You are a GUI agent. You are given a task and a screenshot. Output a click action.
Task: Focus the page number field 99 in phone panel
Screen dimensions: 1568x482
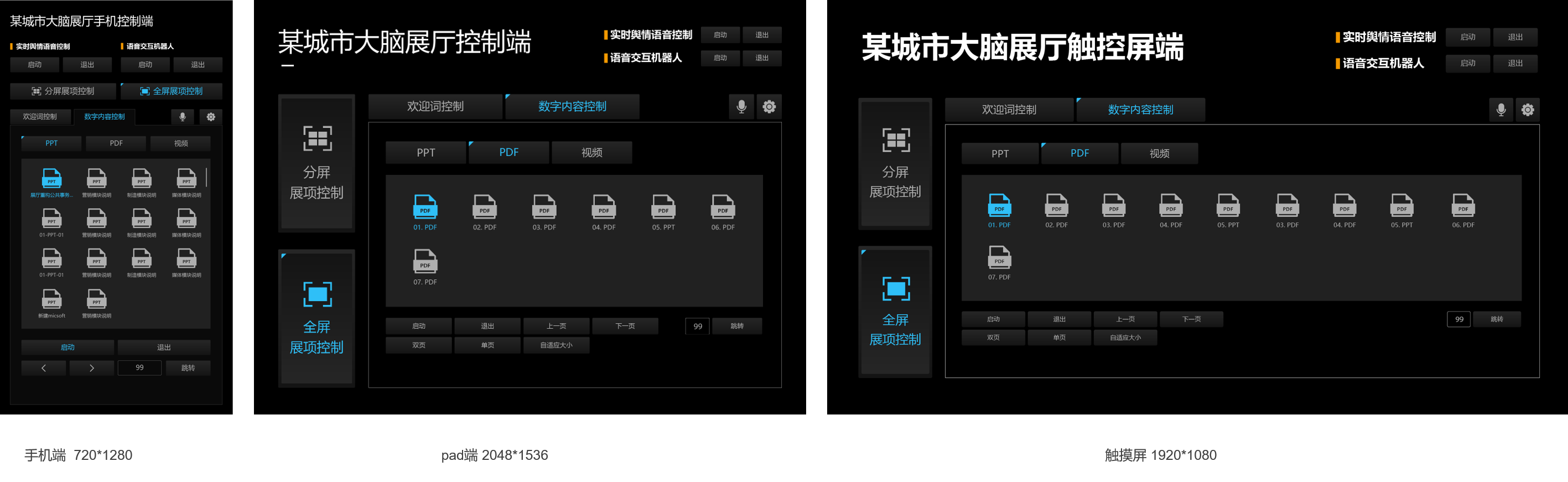point(140,367)
